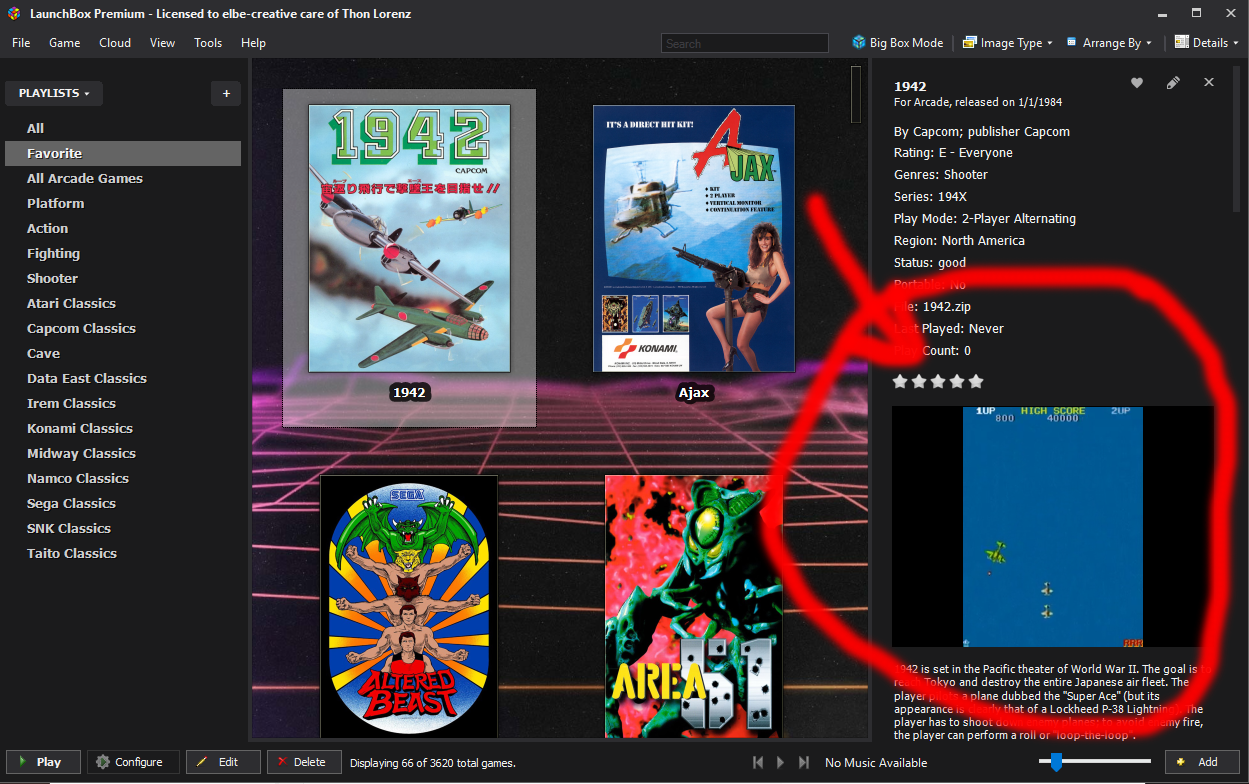Click 'Region: North America' text
Viewport: 1249px width, 784px height.
pos(959,241)
